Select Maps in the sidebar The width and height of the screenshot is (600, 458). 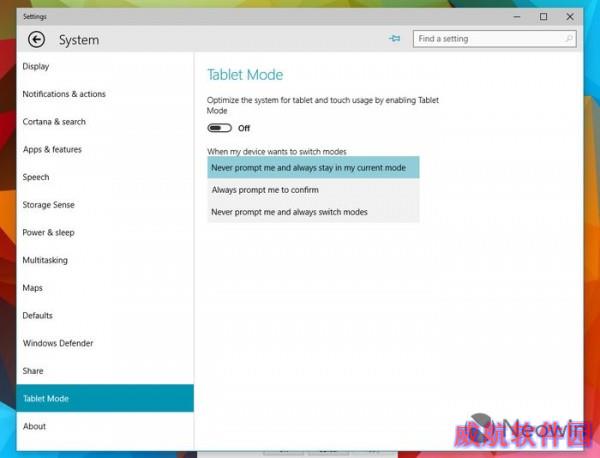click(x=105, y=288)
